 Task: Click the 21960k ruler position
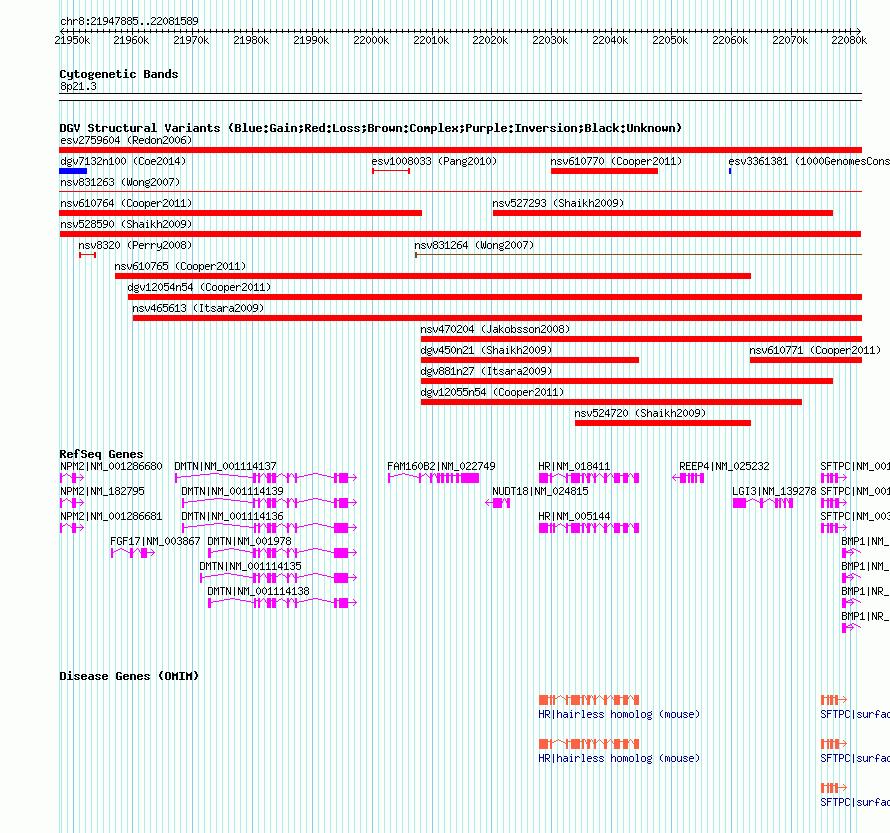tap(131, 40)
